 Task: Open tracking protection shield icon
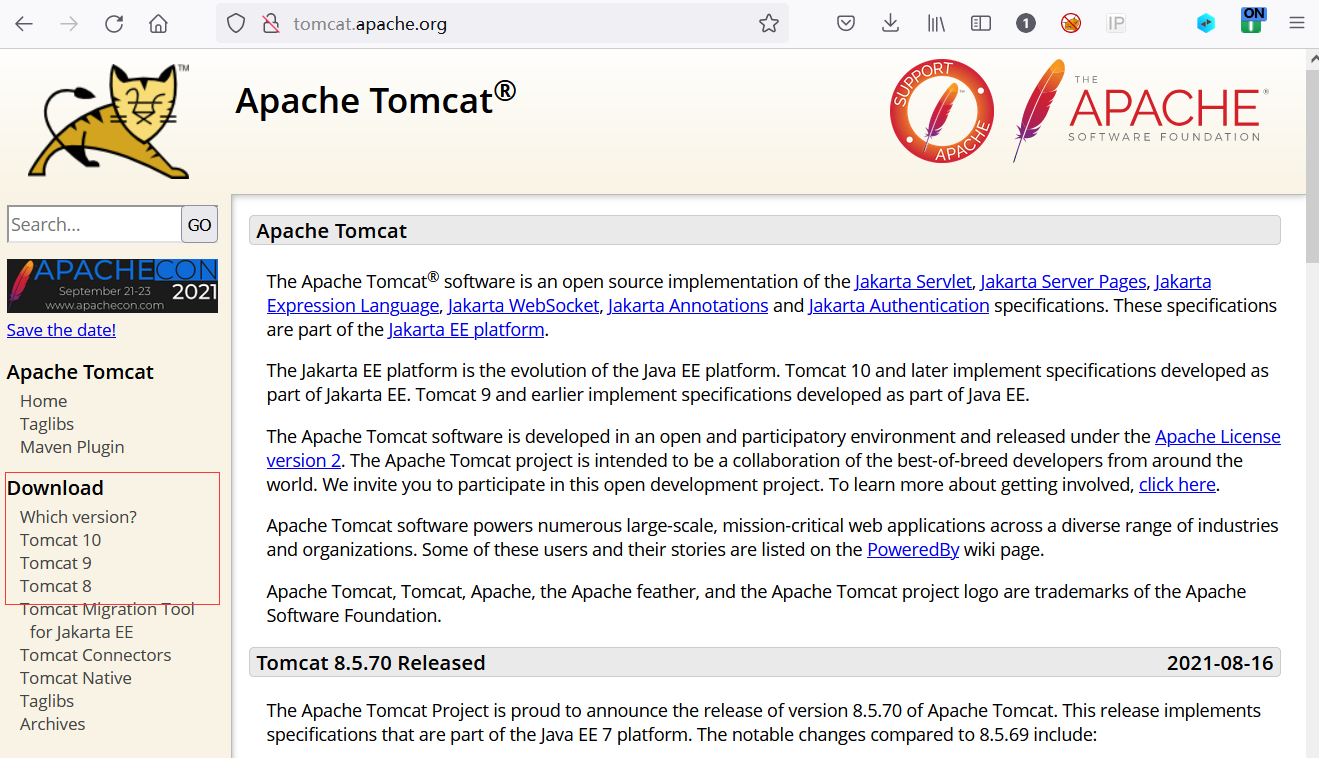pos(236,24)
